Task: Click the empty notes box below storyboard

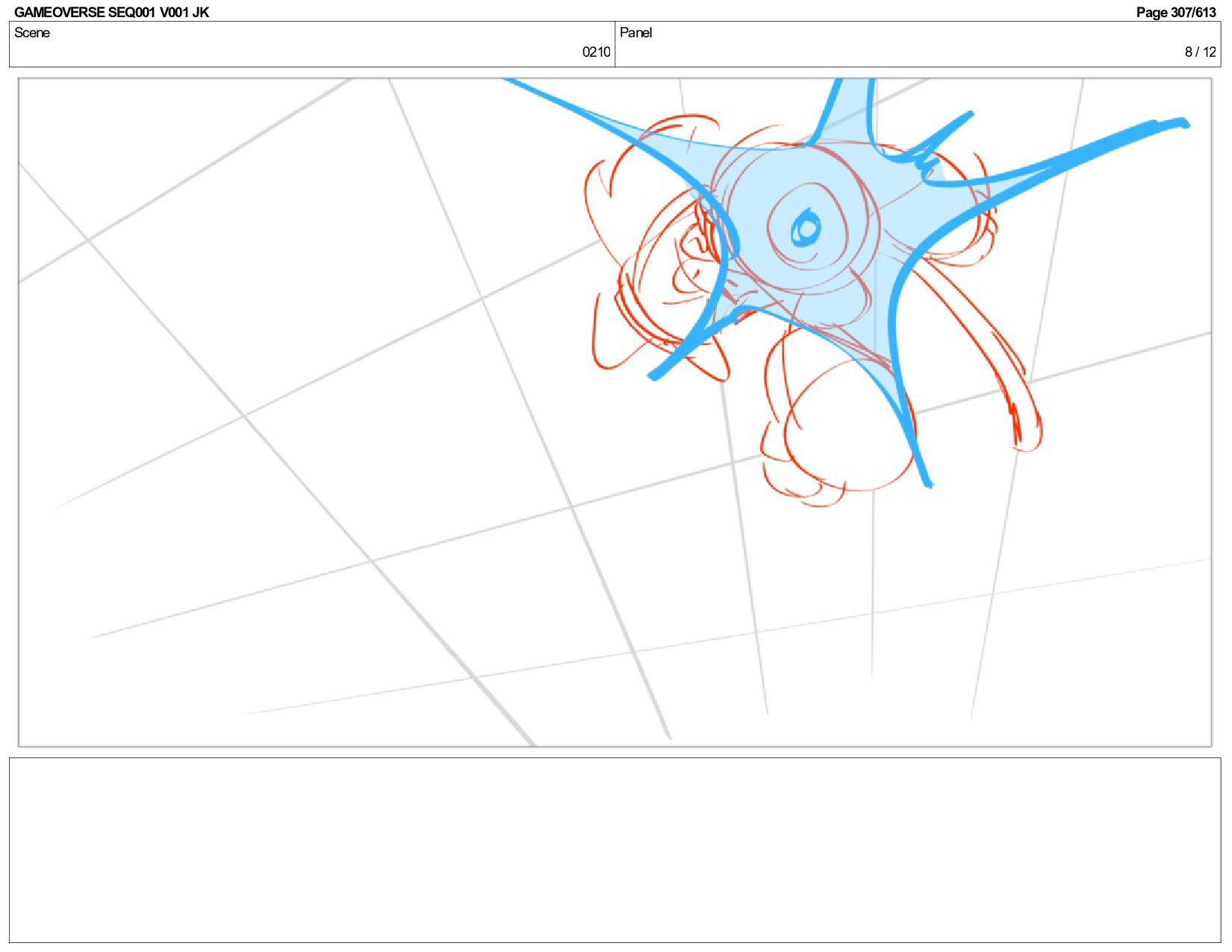Action: tap(615, 850)
